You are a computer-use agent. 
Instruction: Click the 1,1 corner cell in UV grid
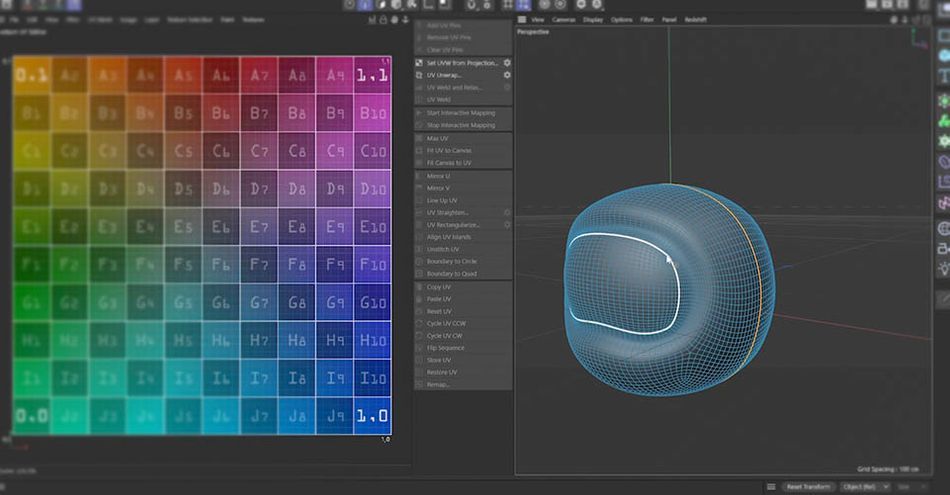(373, 75)
